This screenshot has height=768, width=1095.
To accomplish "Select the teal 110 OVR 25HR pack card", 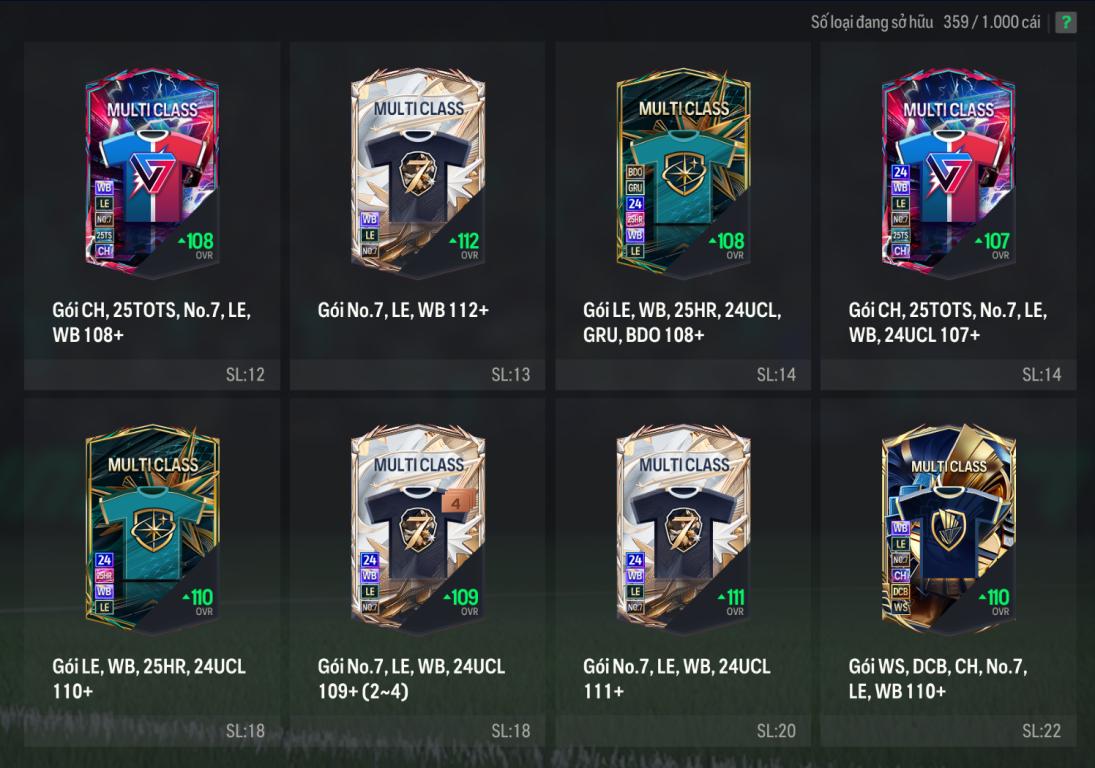I will pyautogui.click(x=152, y=529).
